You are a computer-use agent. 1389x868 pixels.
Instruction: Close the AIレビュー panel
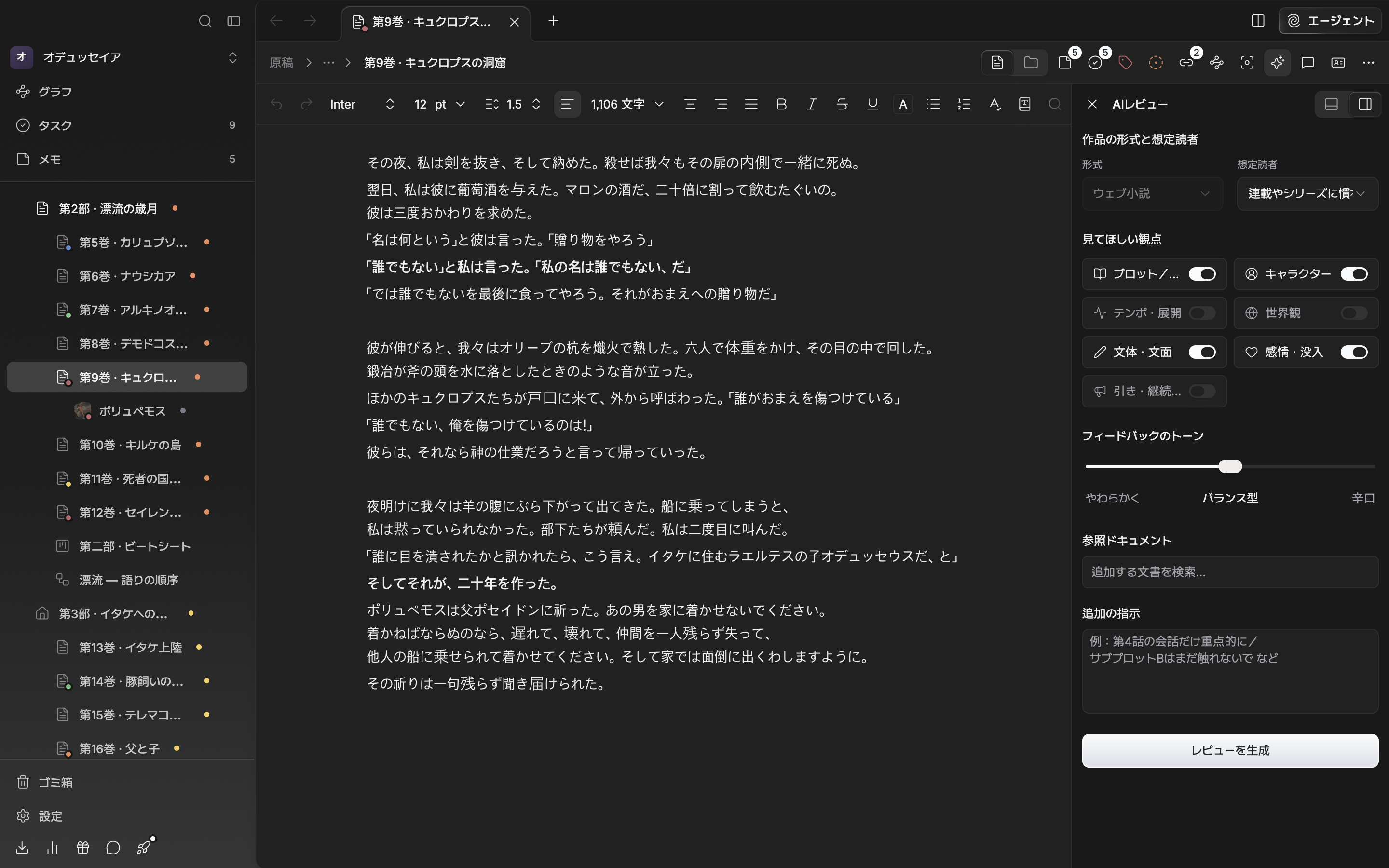coord(1092,104)
